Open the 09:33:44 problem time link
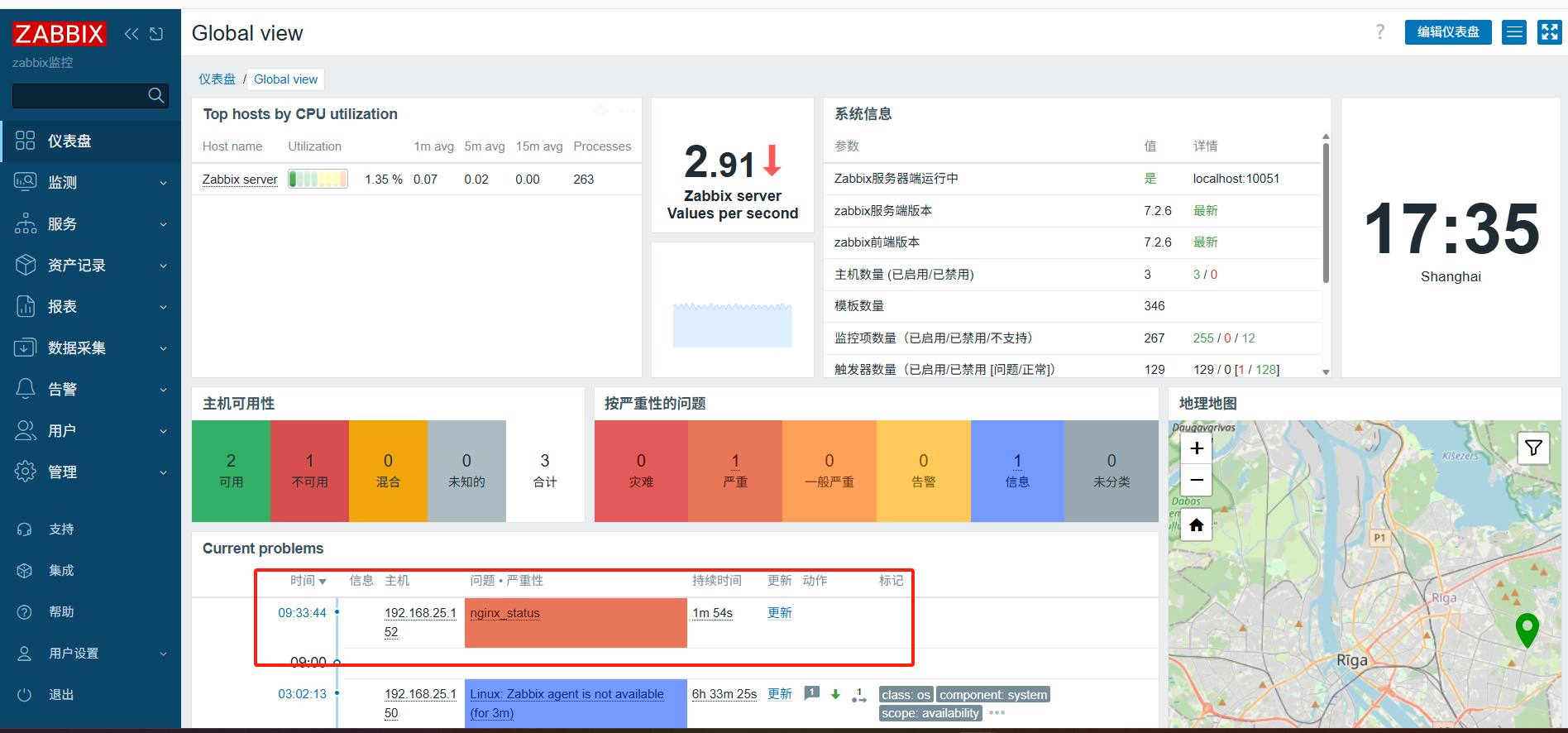Screen dimensions: 1568x733 click(x=302, y=613)
